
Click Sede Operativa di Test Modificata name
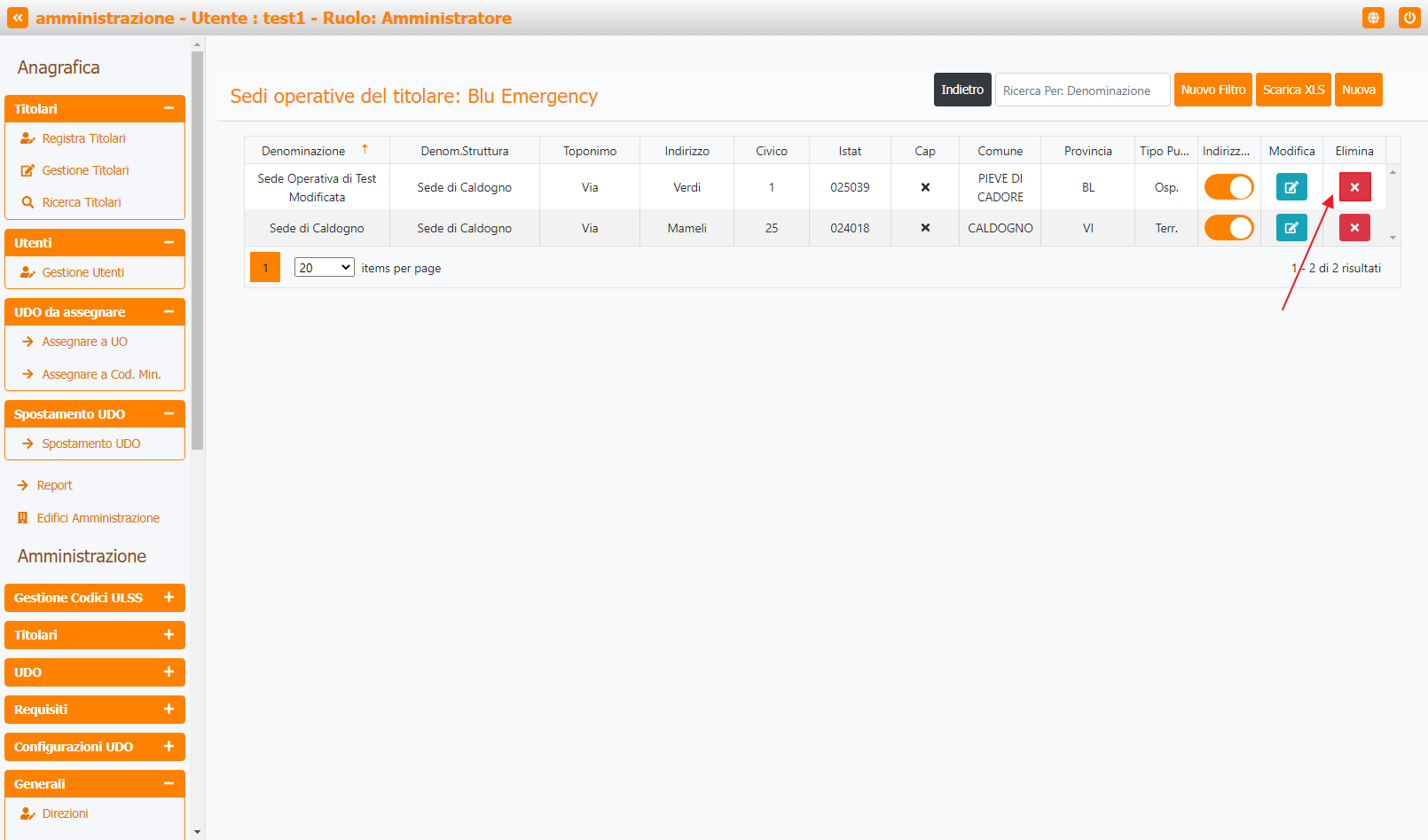317,187
